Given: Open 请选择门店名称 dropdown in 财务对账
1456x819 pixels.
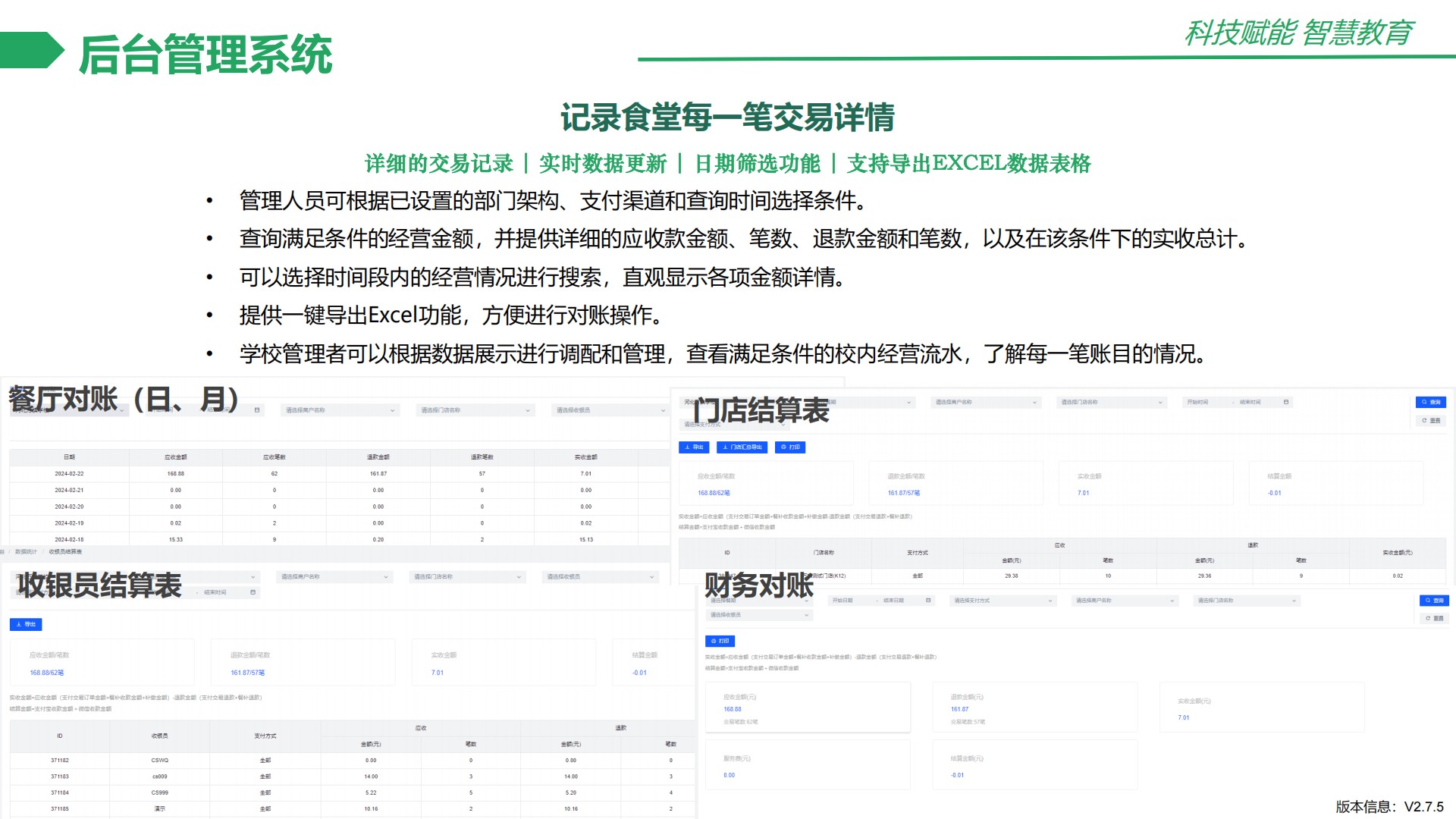Looking at the screenshot, I should coord(1247,601).
